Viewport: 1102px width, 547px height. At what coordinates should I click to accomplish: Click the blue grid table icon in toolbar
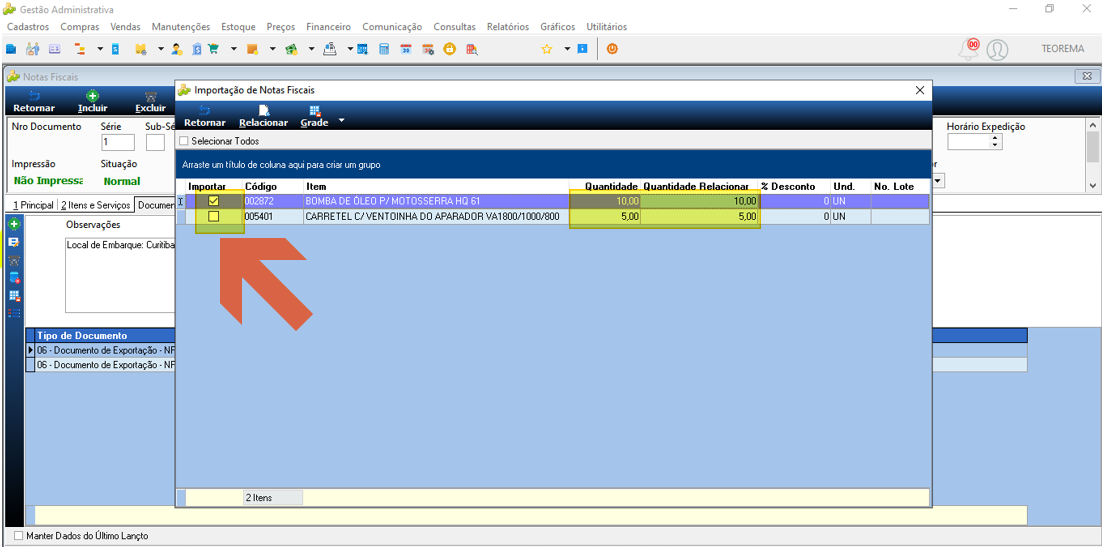[x=363, y=49]
